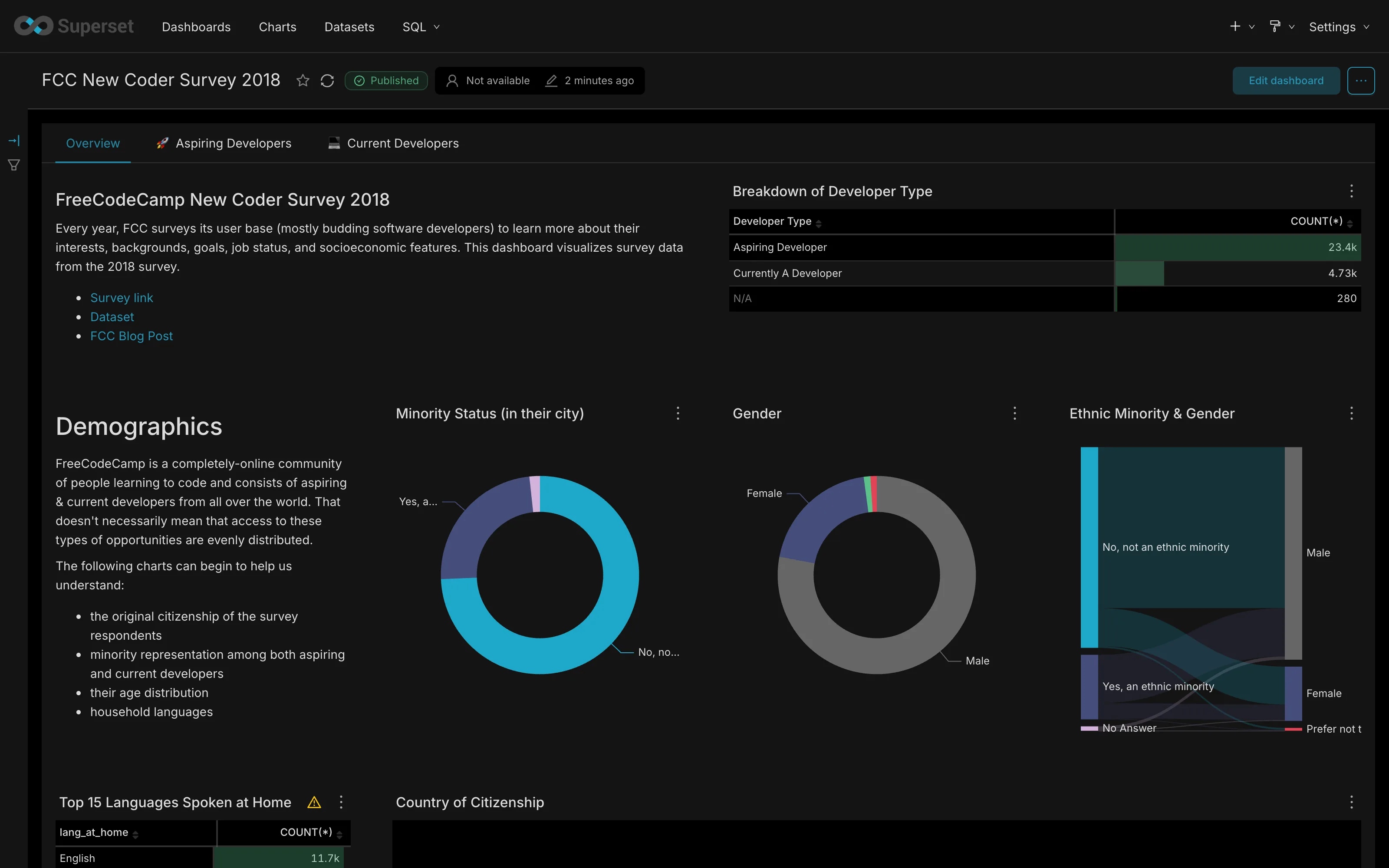The image size is (1389, 868).
Task: Click the 4.73k count cell
Action: tap(1238, 273)
